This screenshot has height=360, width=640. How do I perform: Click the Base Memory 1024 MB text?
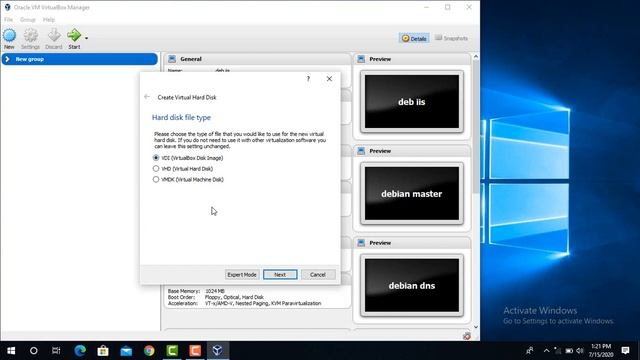[196, 291]
